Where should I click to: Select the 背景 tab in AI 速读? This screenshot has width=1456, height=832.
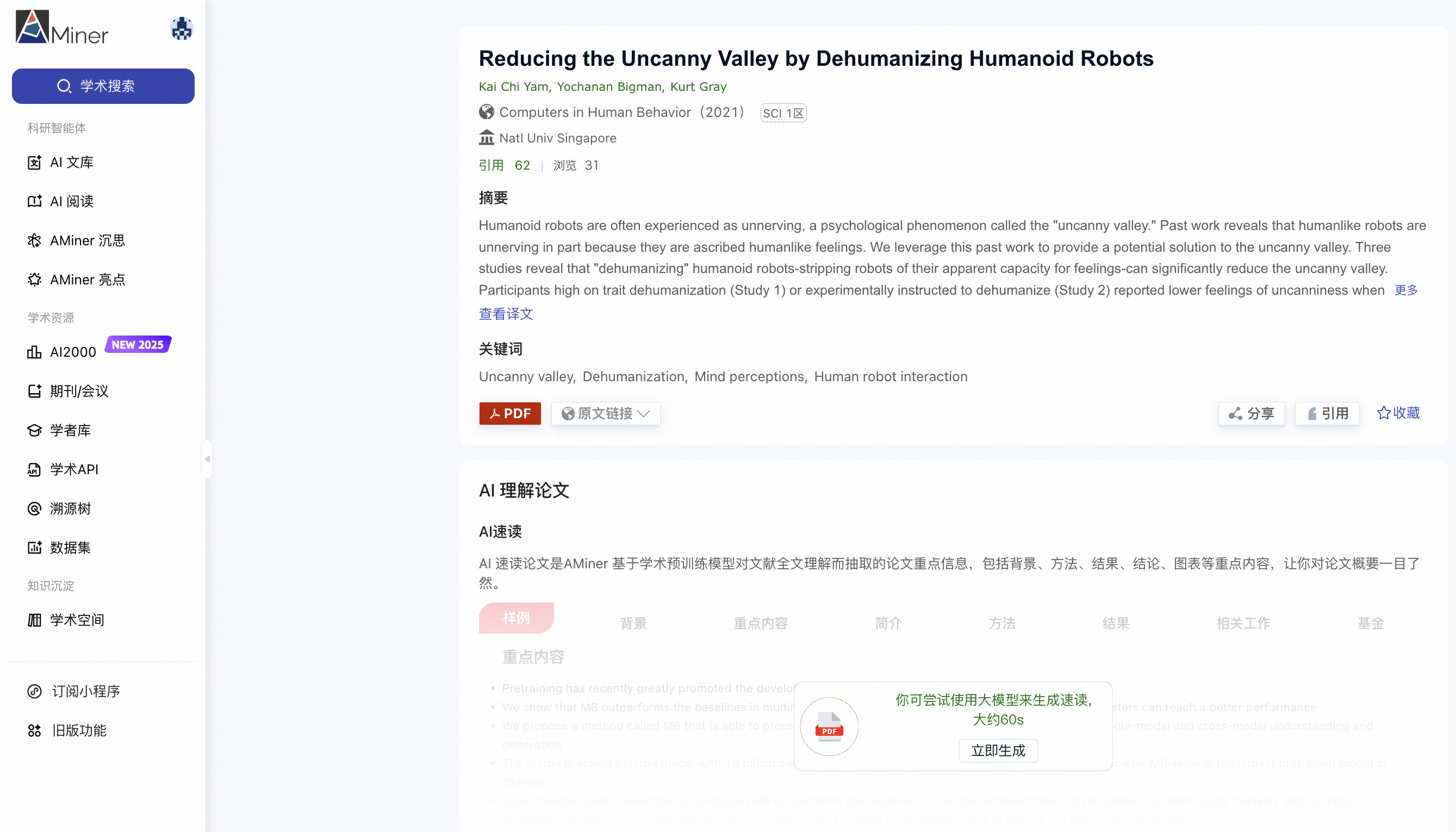[x=633, y=623]
